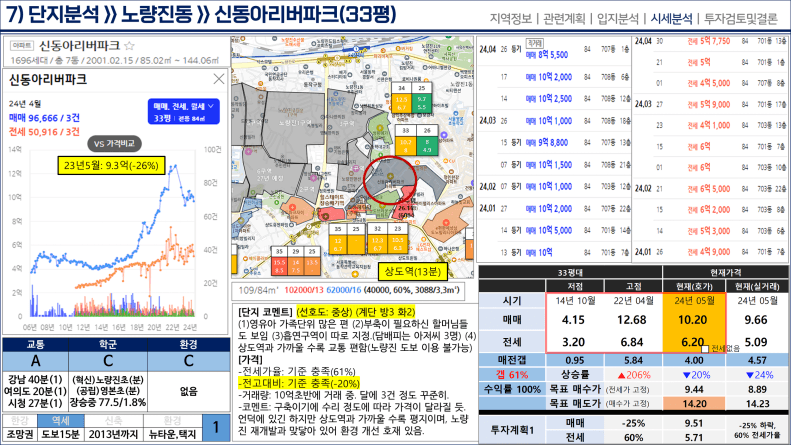This screenshot has width=791, height=445.
Task: Click the 전세 5억 9,000 transaction row
Action: (x=710, y=104)
